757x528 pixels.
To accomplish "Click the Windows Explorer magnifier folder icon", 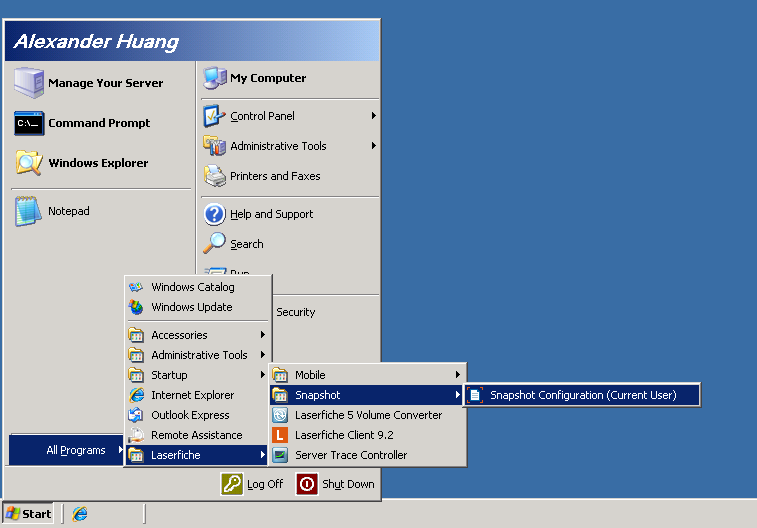I will tap(29, 163).
